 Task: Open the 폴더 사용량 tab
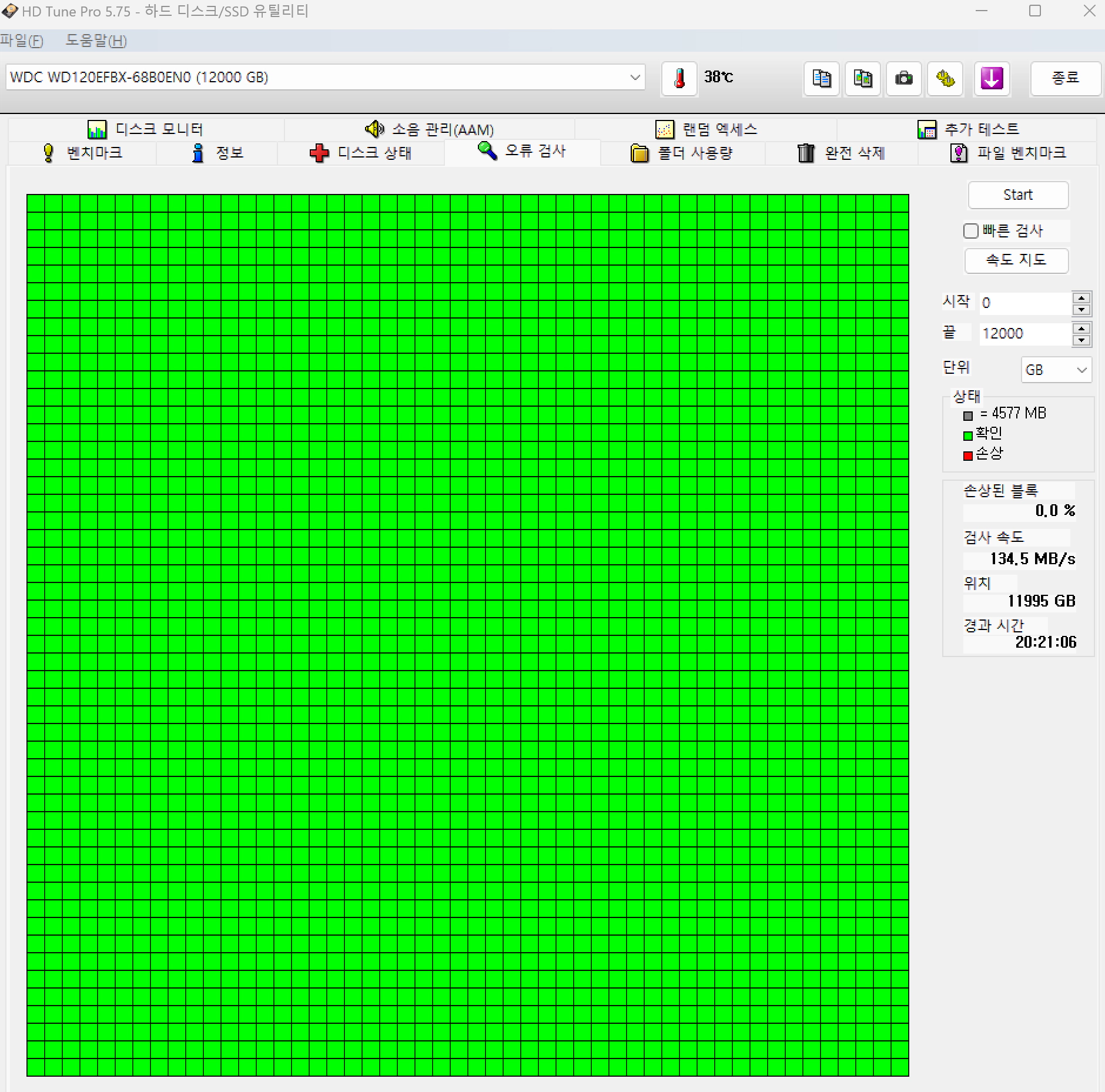682,153
